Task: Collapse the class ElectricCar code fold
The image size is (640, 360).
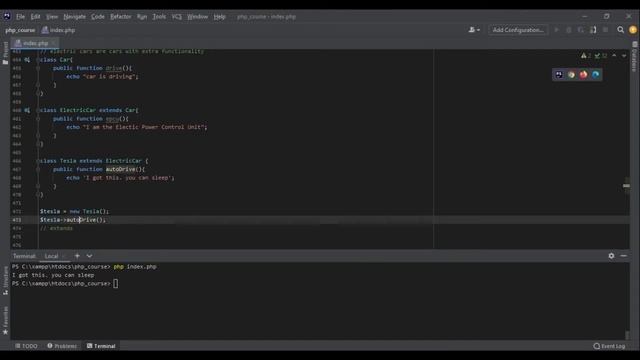Action: click(x=38, y=110)
